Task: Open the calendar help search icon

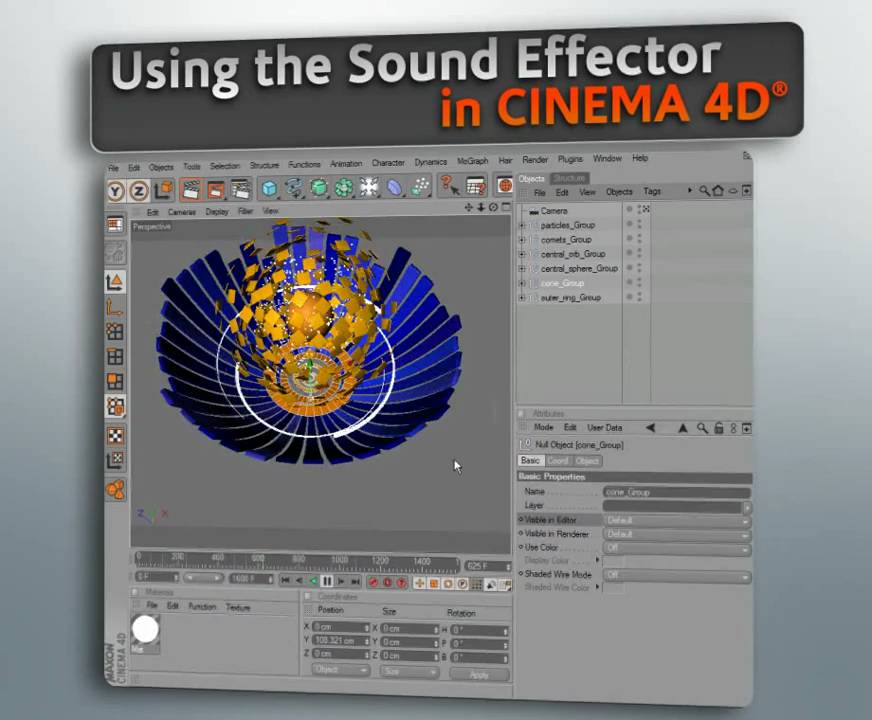Action: coord(476,185)
